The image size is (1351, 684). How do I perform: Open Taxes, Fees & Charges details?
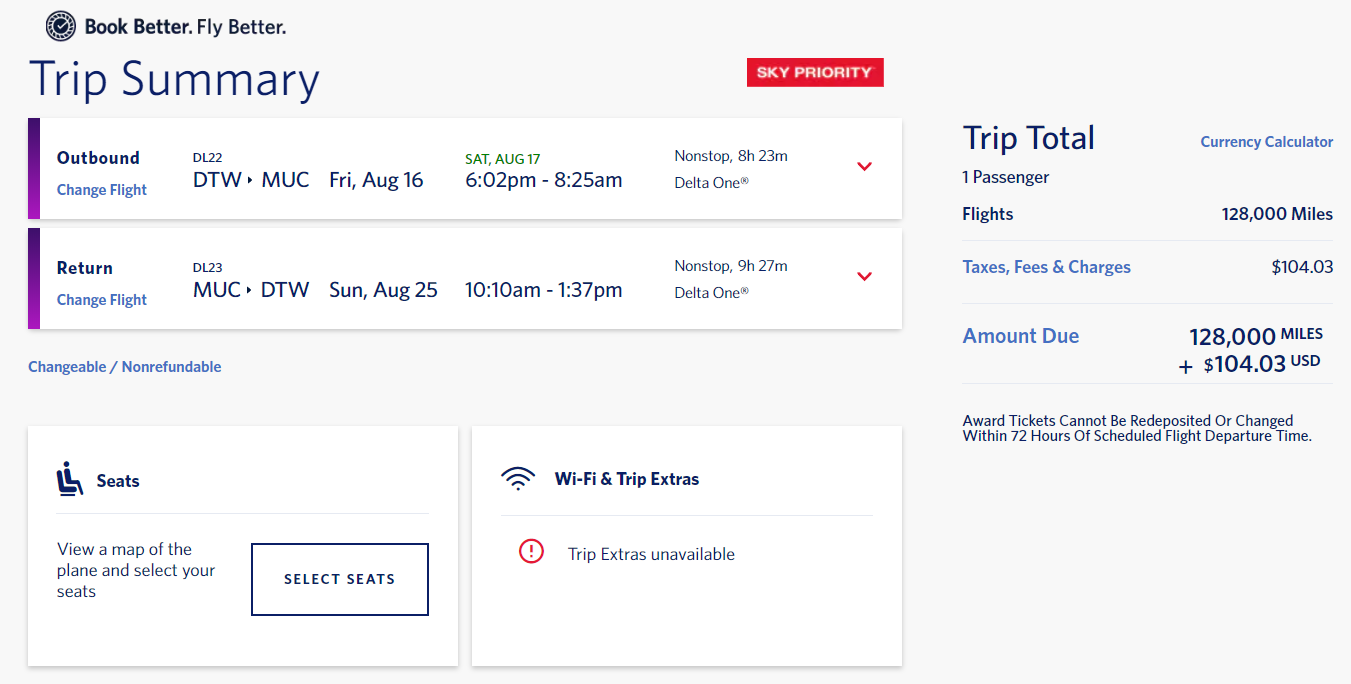click(x=1046, y=267)
